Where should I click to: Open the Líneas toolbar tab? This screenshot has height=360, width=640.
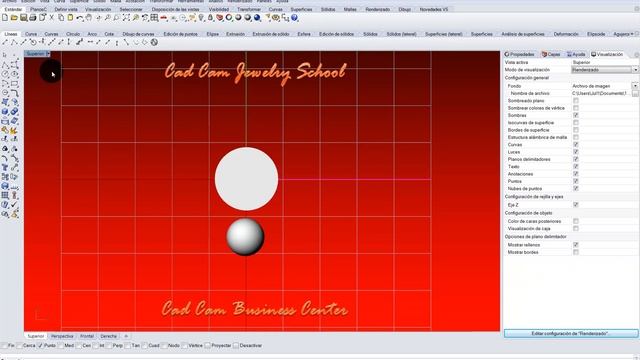pyautogui.click(x=11, y=34)
